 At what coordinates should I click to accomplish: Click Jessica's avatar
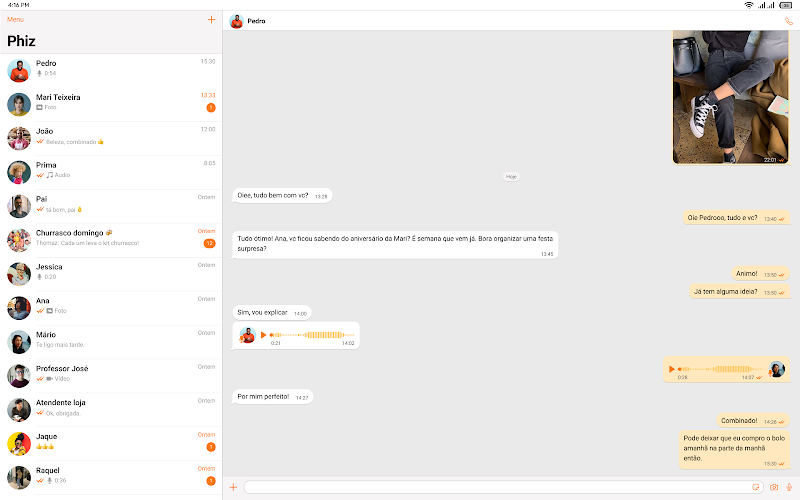coord(19,274)
